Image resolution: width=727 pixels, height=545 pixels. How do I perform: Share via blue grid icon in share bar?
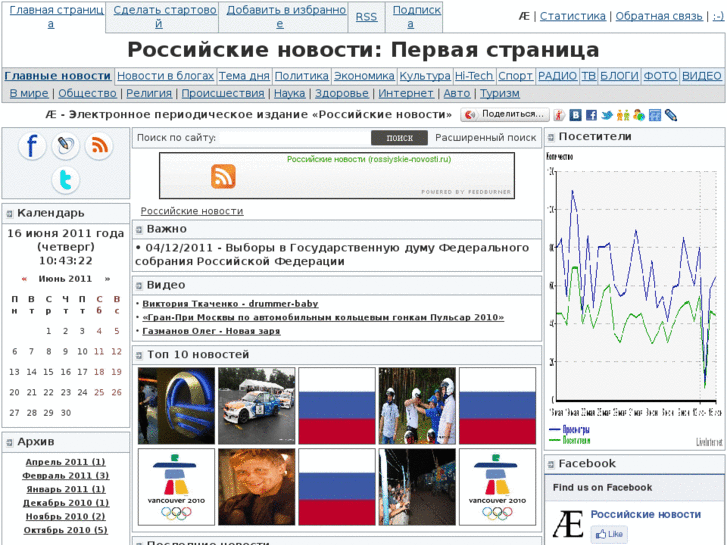[x=655, y=115]
